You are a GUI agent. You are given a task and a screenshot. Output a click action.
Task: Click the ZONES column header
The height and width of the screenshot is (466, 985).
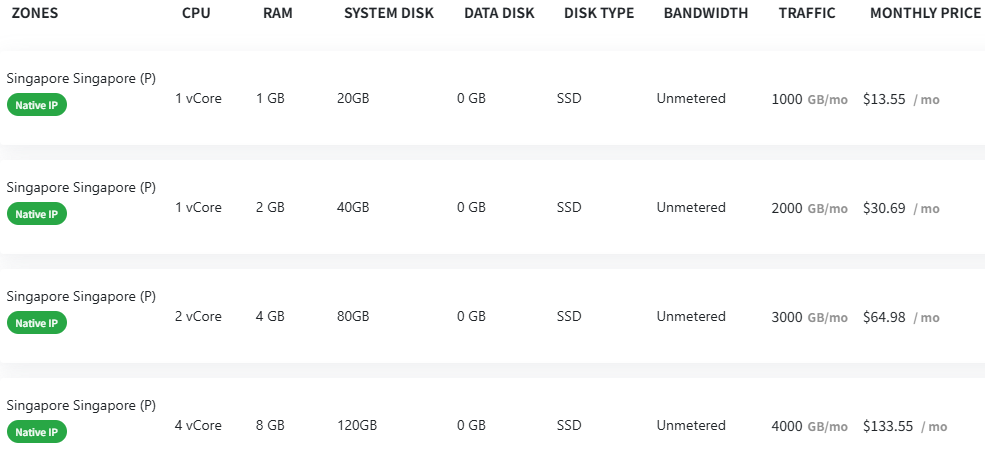click(x=34, y=14)
